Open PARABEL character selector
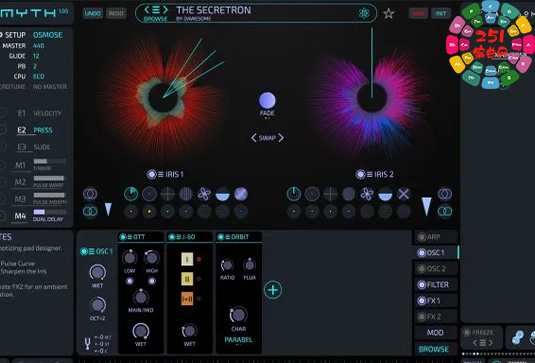The height and width of the screenshot is (363, 535). click(x=238, y=340)
